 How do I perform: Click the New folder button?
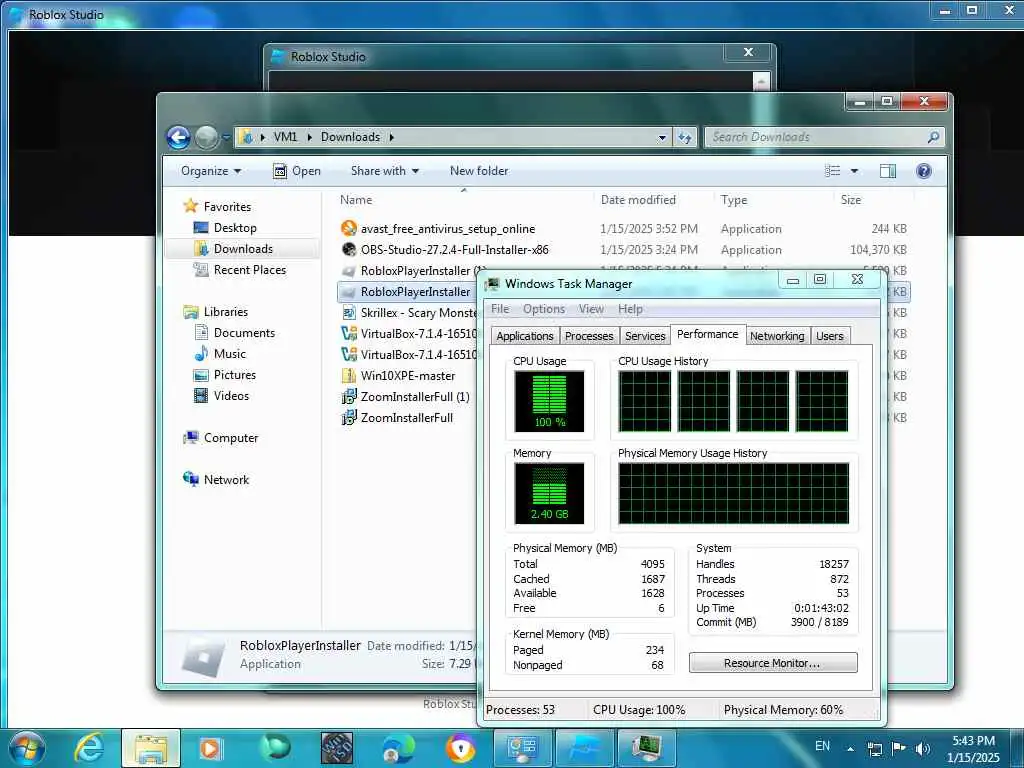[479, 171]
